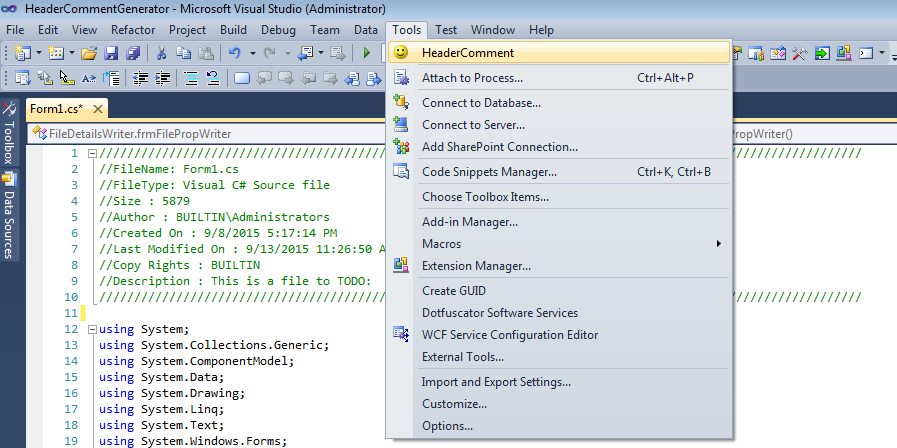897x448 pixels.
Task: Click the Team Explorer people icon
Action: pyautogui.click(x=756, y=53)
